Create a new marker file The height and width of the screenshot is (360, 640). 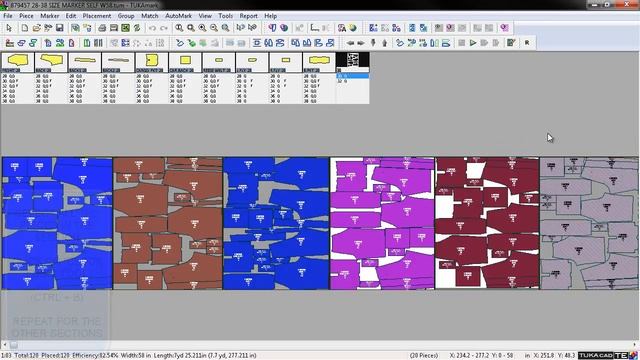pyautogui.click(x=25, y=28)
